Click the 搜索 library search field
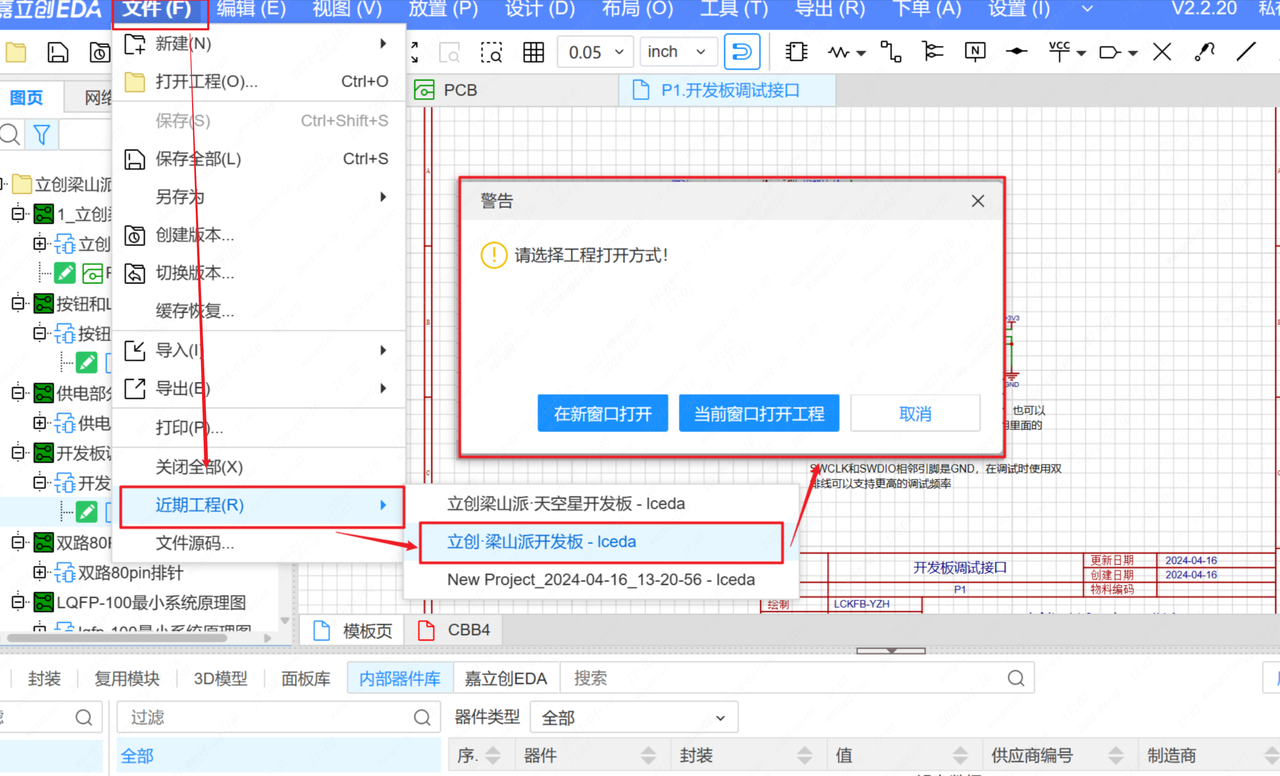 [798, 678]
